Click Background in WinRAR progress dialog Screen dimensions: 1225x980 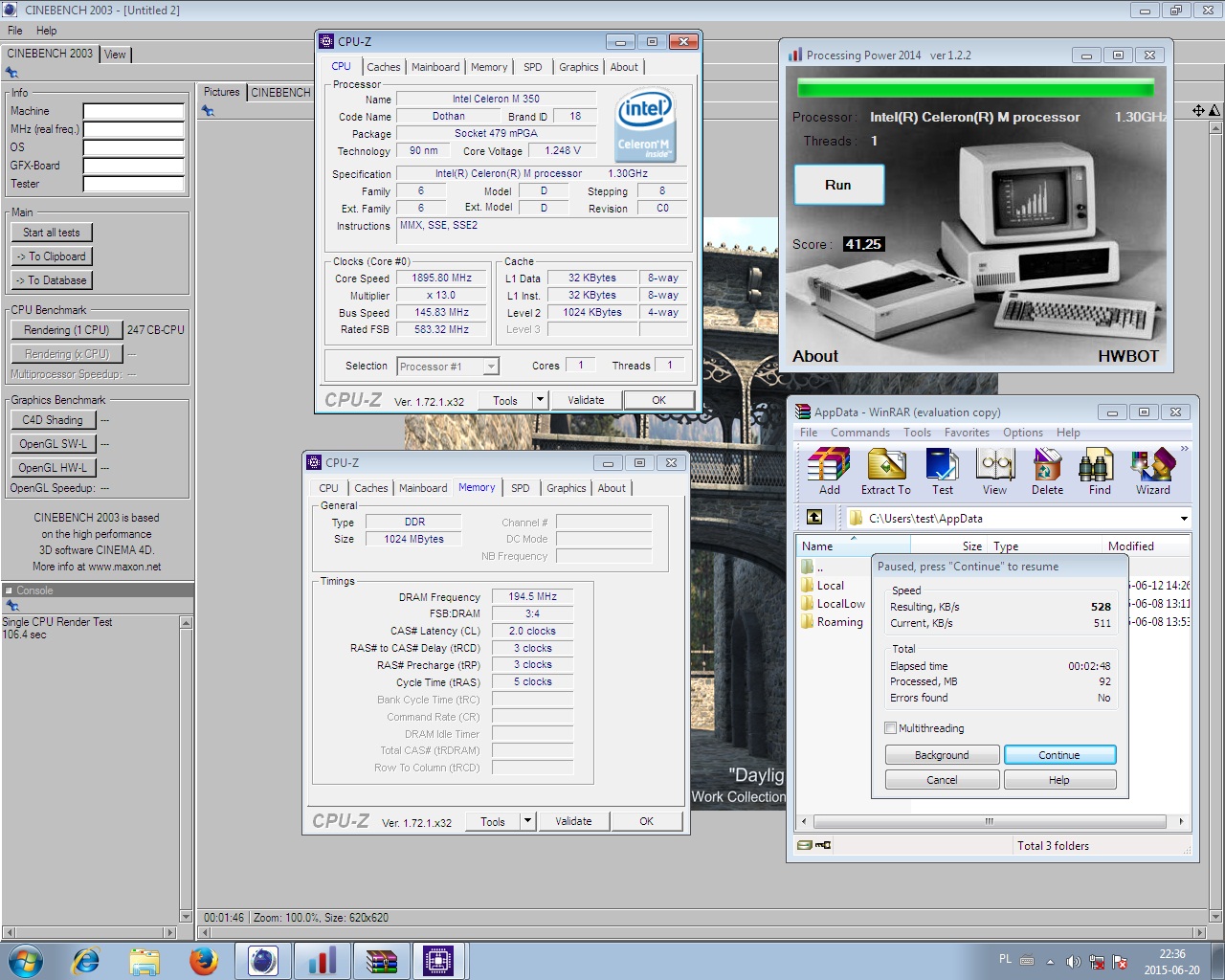click(943, 755)
